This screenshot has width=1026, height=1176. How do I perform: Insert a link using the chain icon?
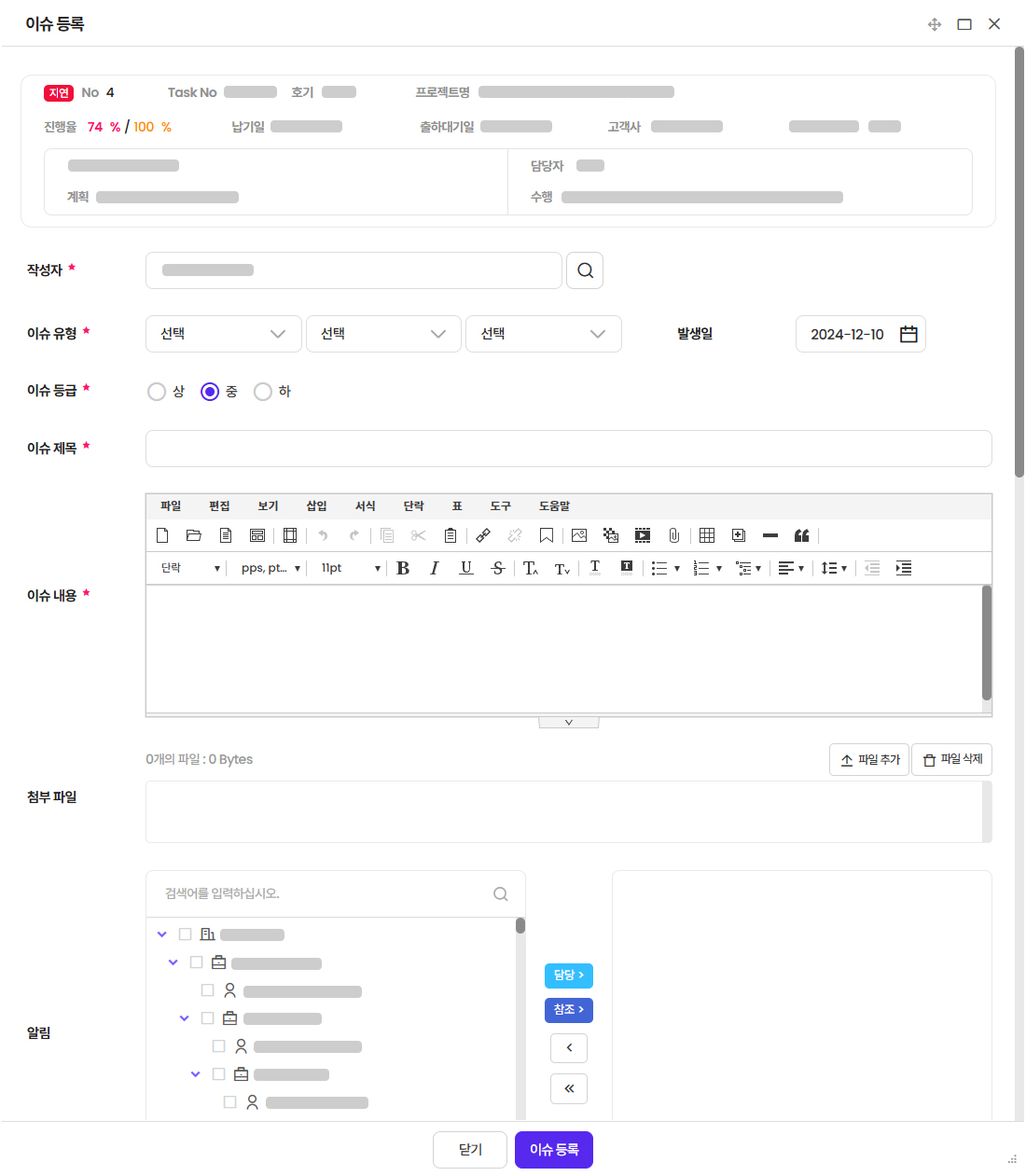pyautogui.click(x=483, y=535)
